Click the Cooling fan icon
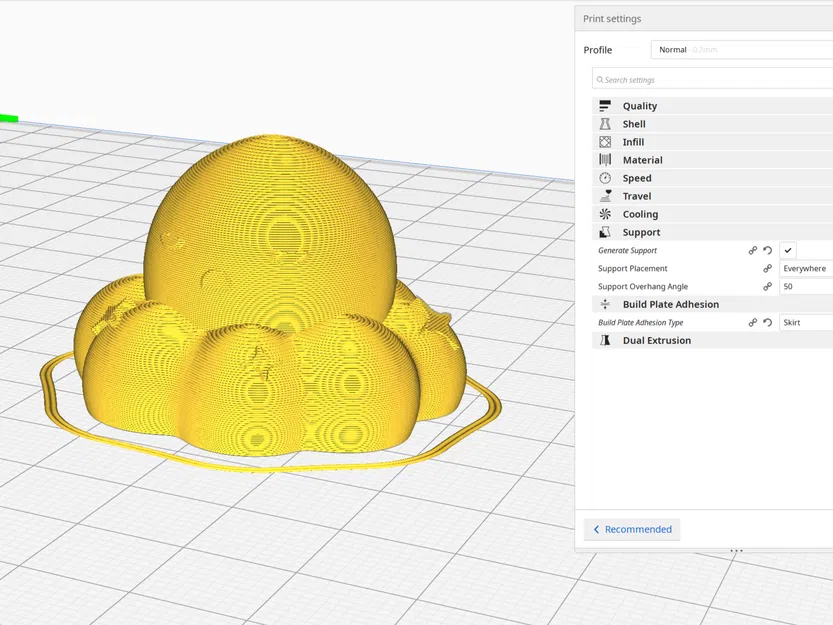Viewport: 833px width, 625px height. click(605, 214)
